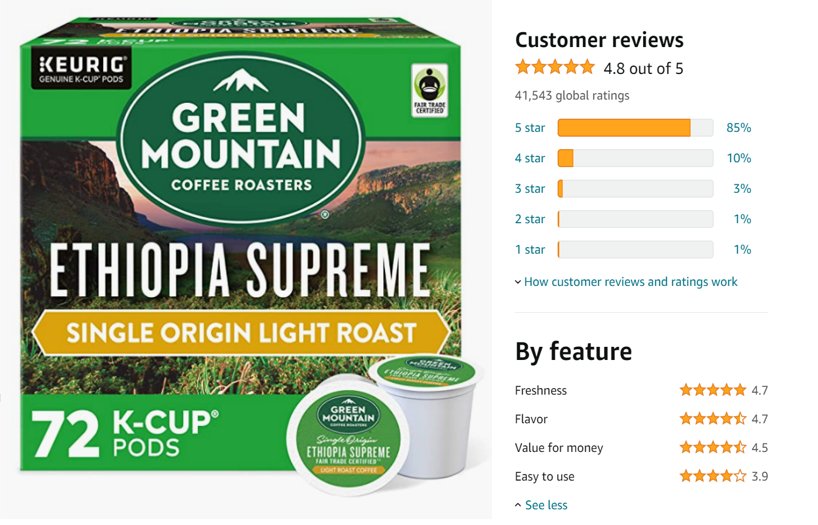Click chevron beside How customer reviews work
This screenshot has width=818, height=525.
click(x=518, y=282)
